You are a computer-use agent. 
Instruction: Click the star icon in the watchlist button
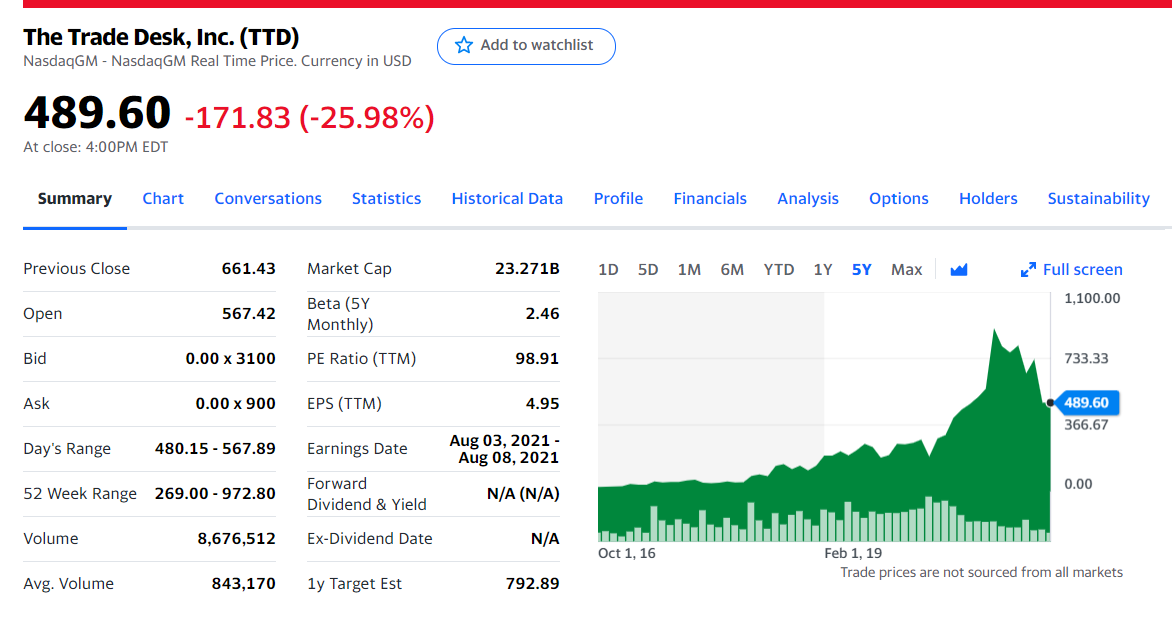[x=463, y=45]
